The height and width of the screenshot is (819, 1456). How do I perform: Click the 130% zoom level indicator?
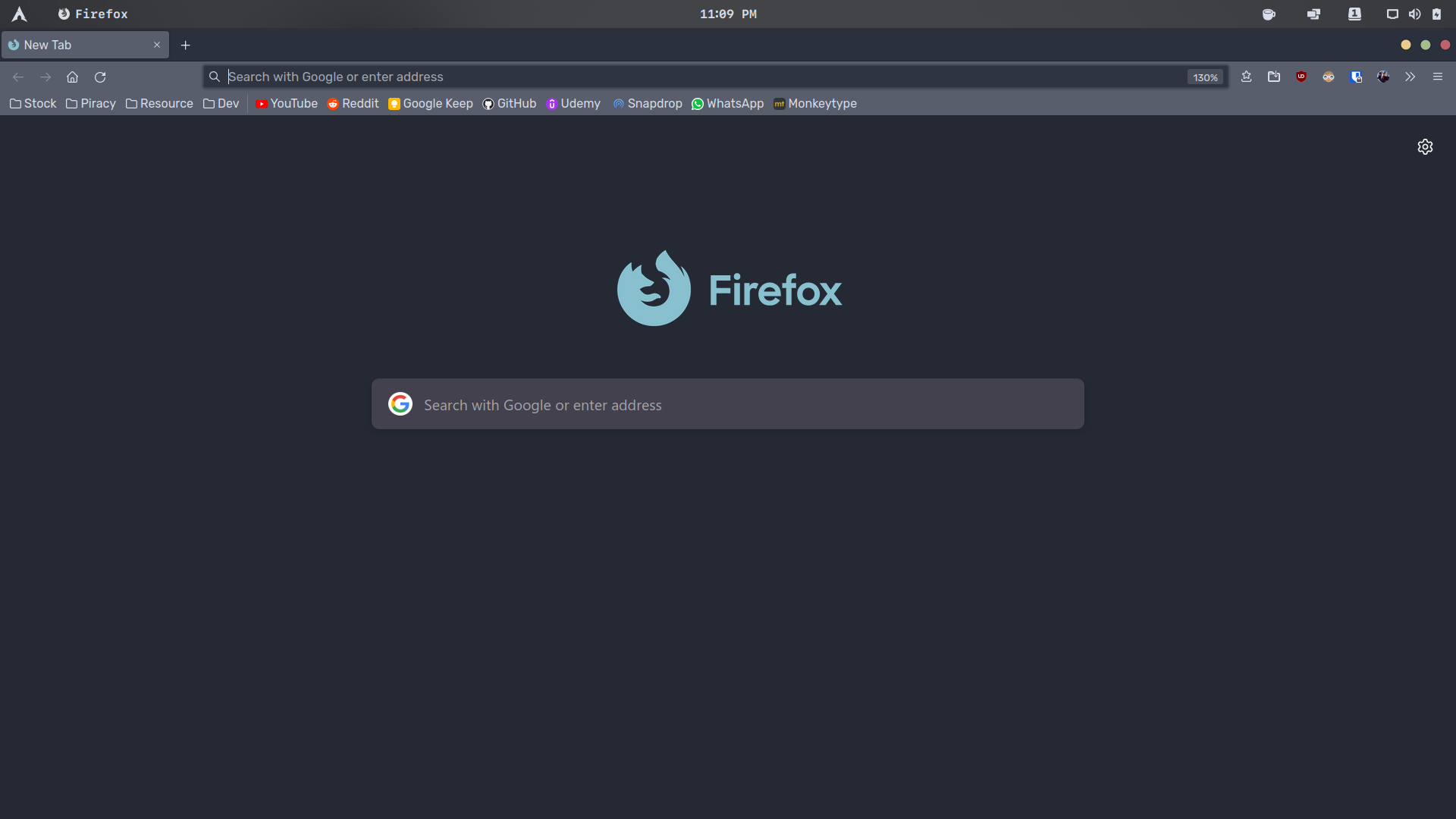tap(1206, 77)
